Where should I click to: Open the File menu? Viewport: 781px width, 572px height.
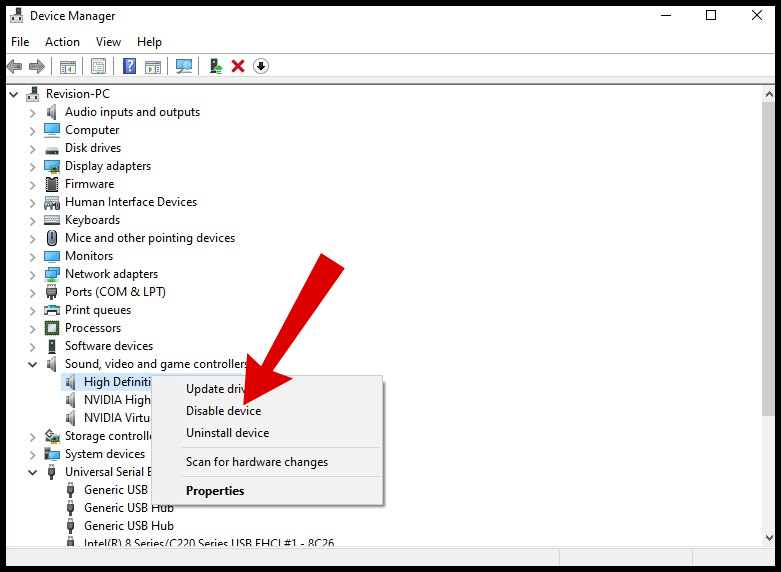20,42
